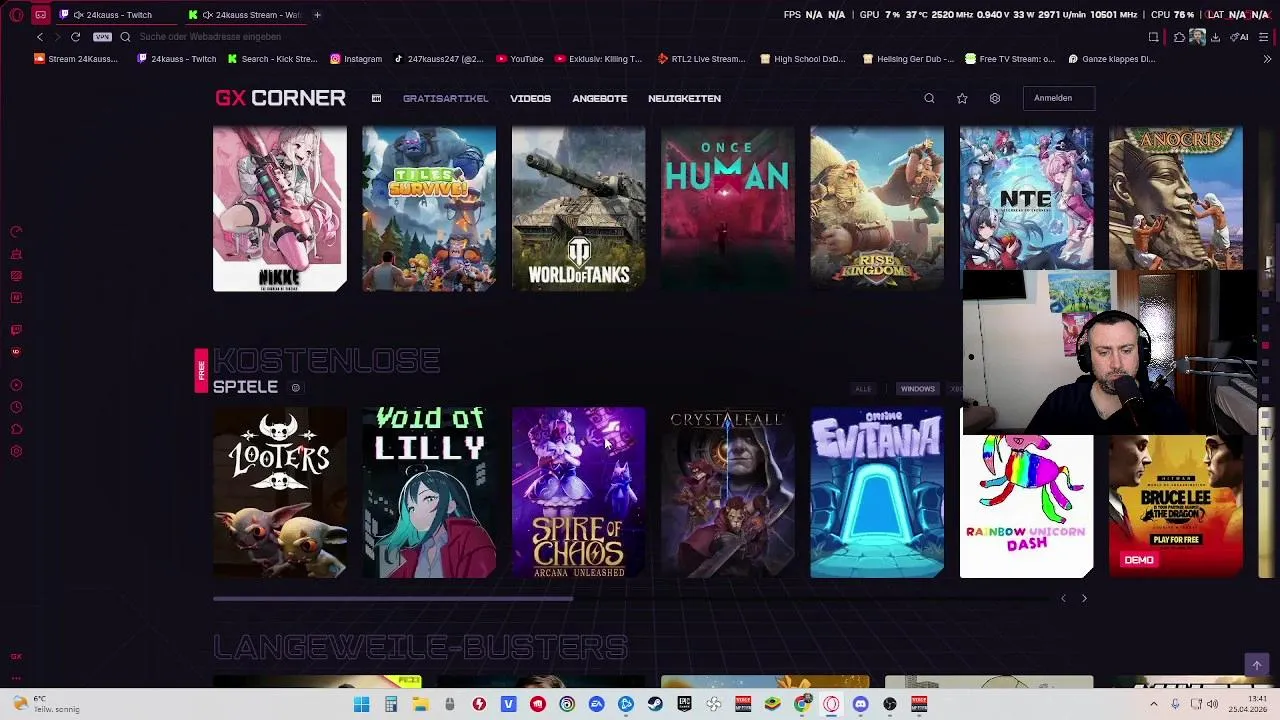Viewport: 1280px width, 720px height.
Task: Open a new browser tab
Action: (x=317, y=15)
